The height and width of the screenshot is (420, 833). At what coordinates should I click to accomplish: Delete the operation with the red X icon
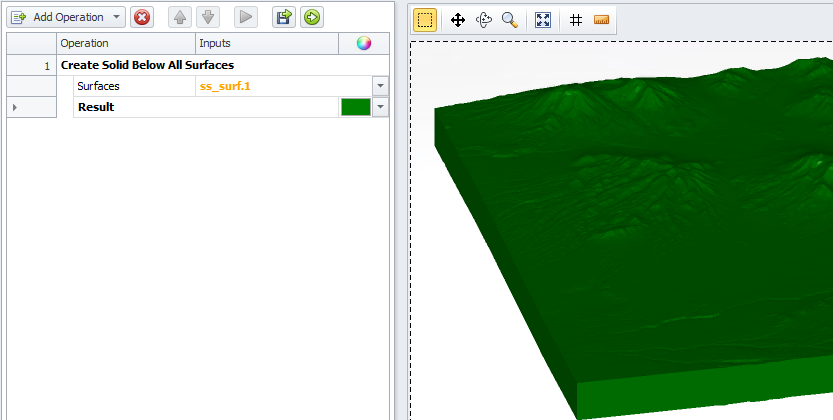click(x=142, y=18)
